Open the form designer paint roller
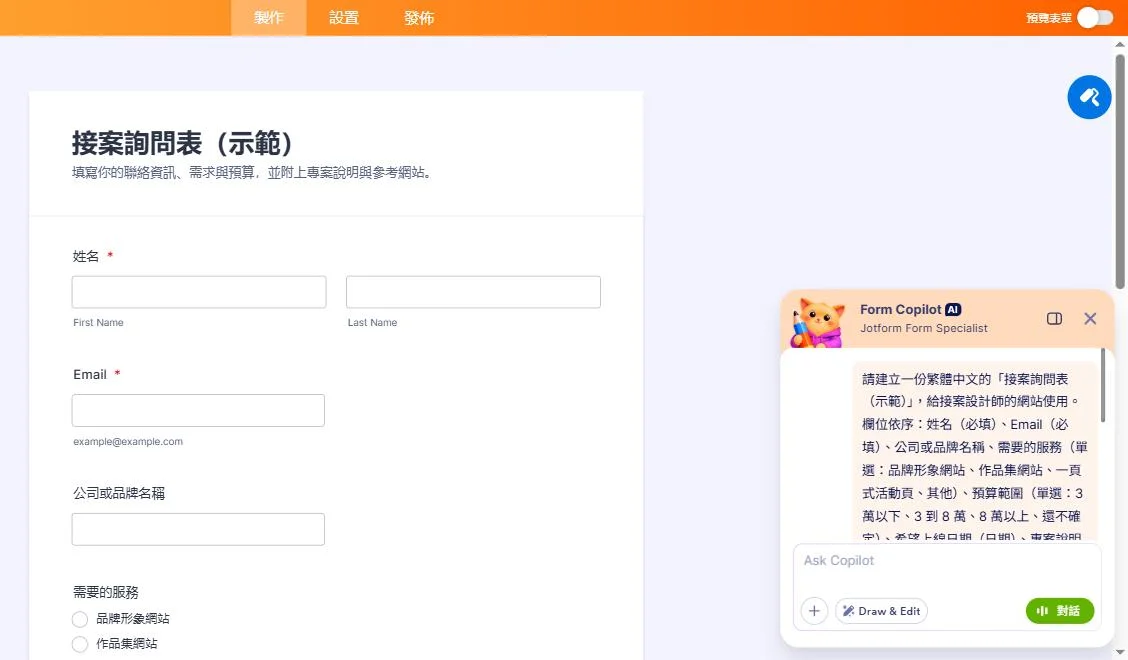1128x660 pixels. [1088, 97]
